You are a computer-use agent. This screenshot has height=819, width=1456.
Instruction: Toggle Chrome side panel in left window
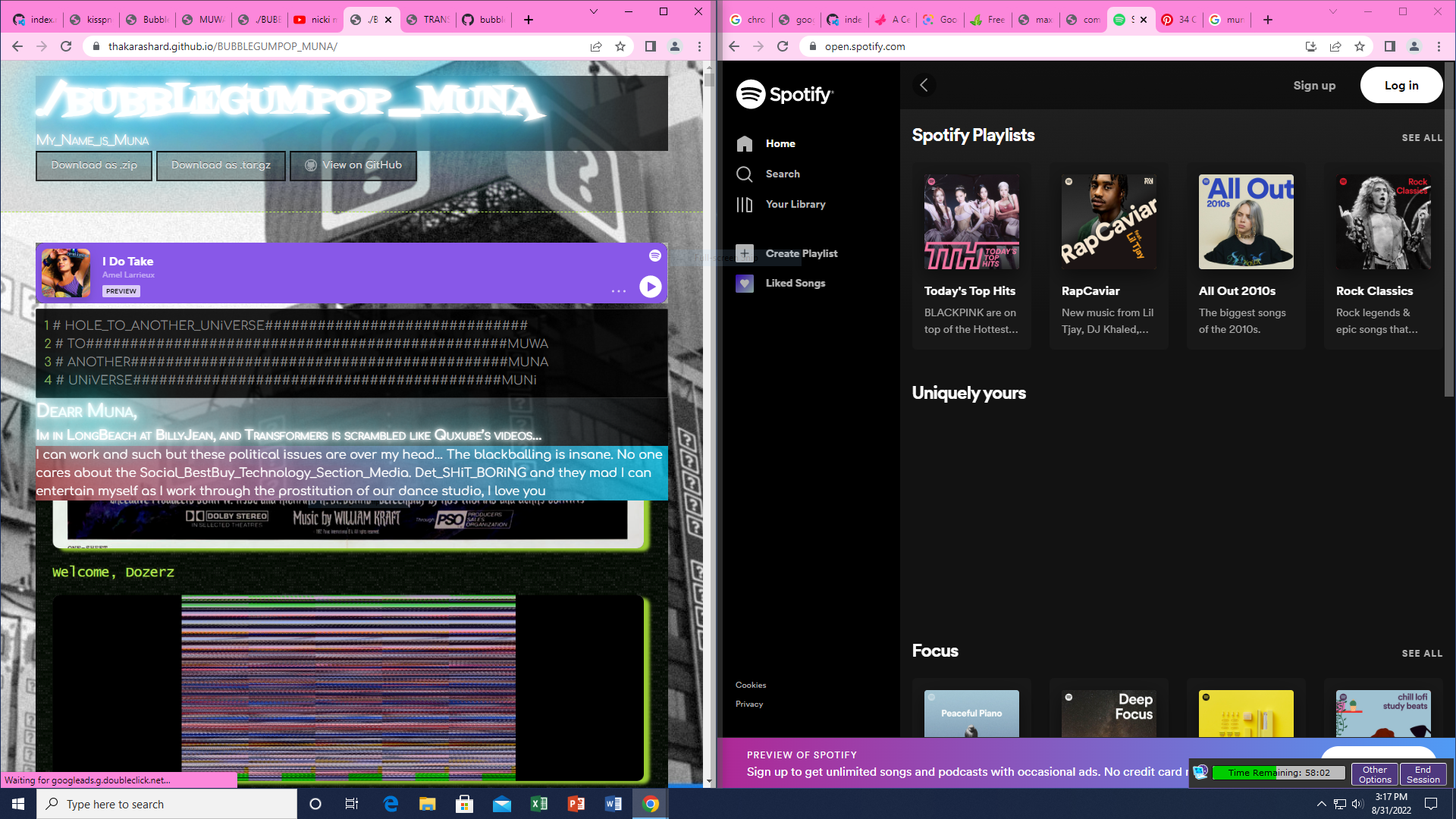pos(650,46)
